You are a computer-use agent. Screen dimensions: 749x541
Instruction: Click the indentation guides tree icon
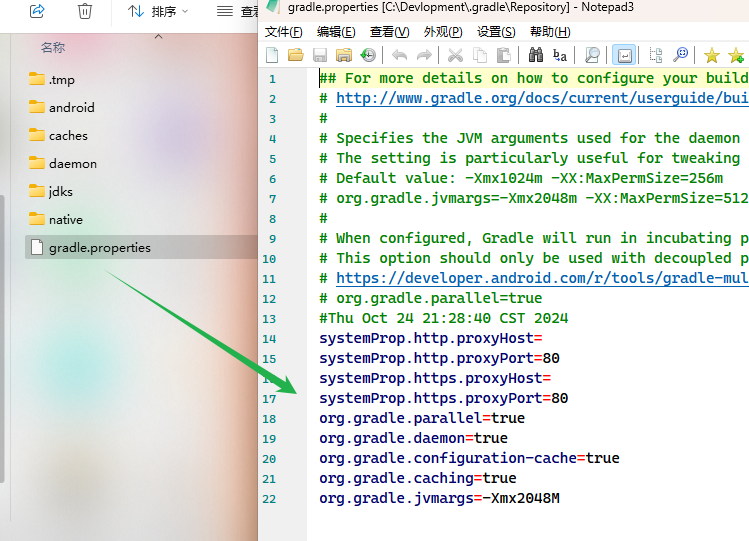656,55
